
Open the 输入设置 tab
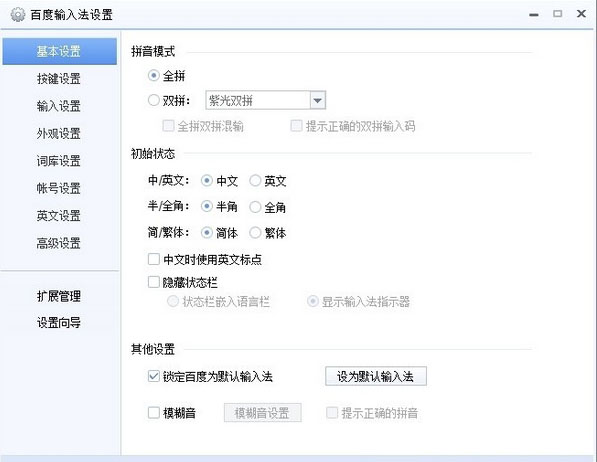pos(59,106)
